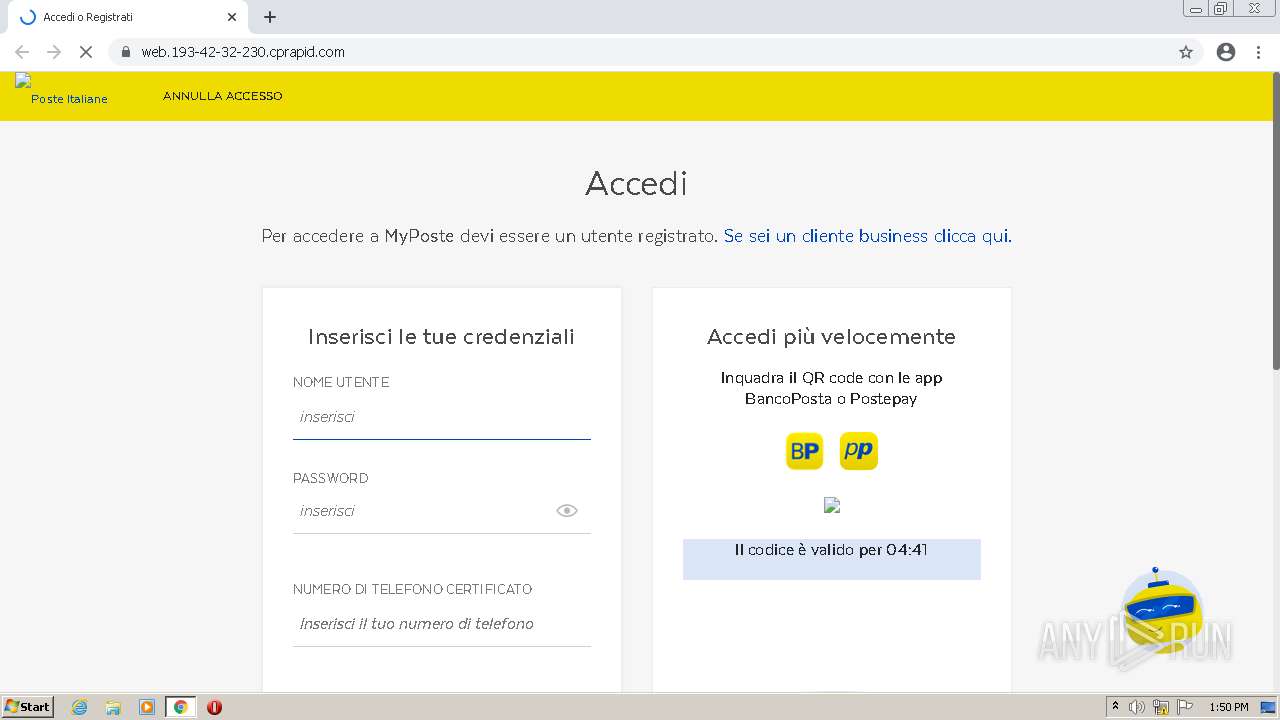Go back in browser history
Screen dimensions: 1280x720
(x=22, y=52)
